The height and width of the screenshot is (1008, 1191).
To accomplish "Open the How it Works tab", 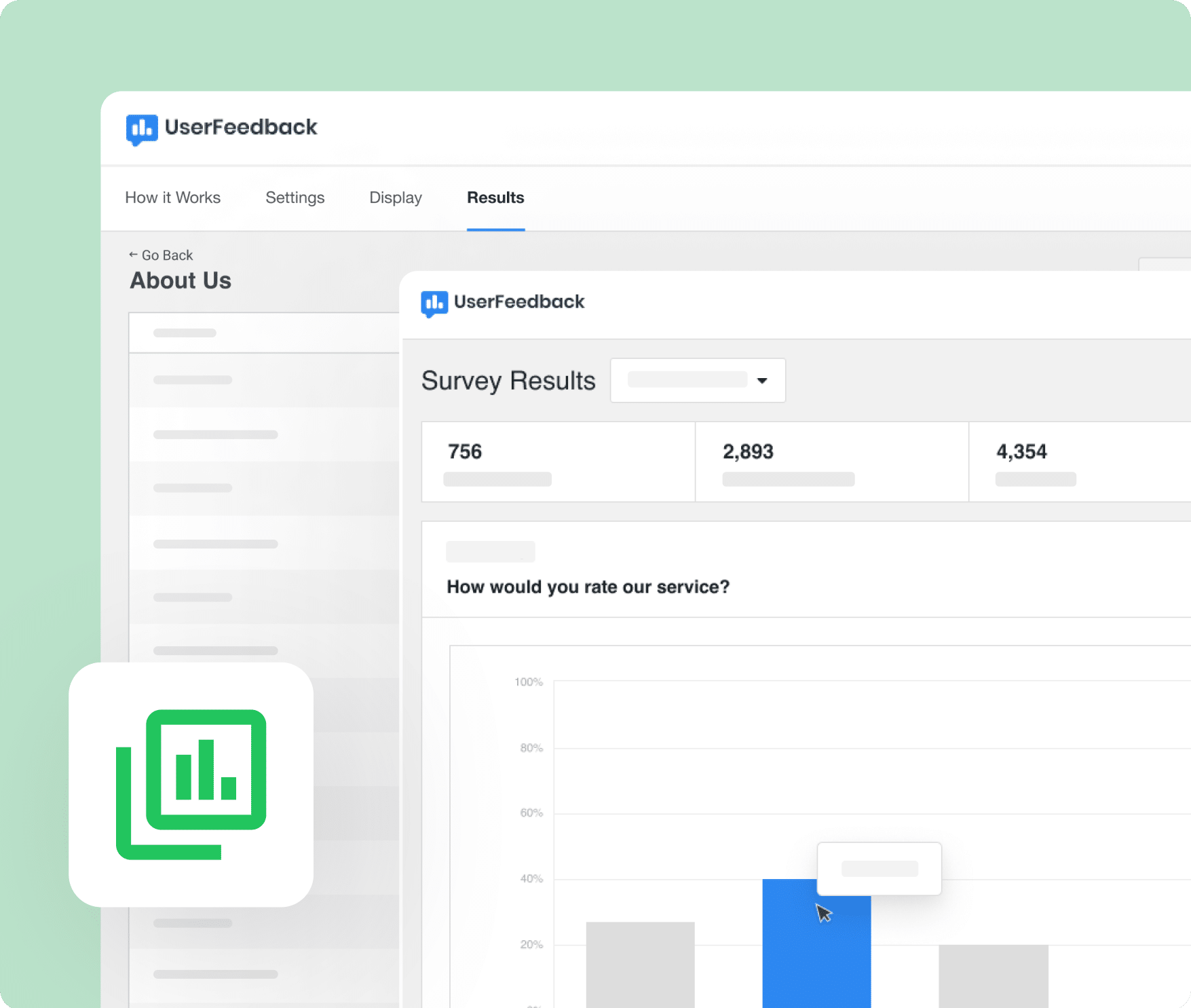I will [x=173, y=198].
